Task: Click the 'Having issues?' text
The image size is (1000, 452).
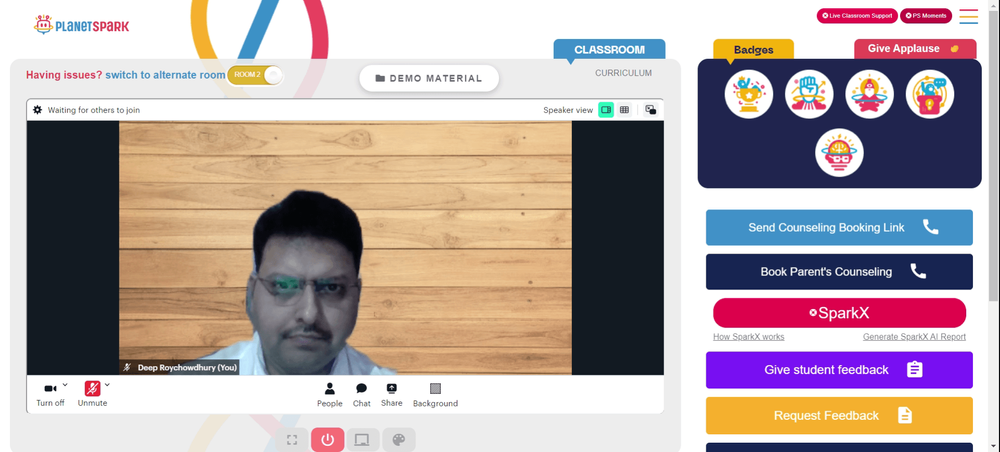Action: click(x=64, y=75)
